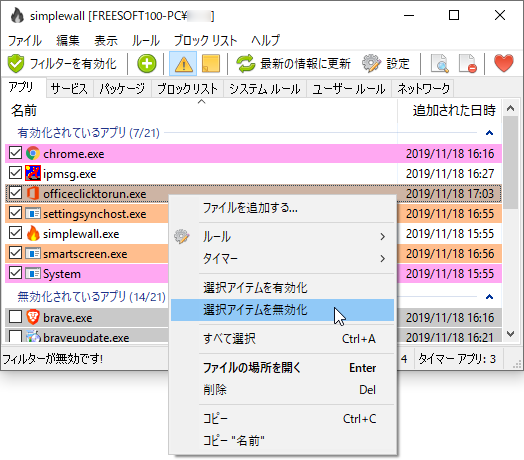Choose ファイルを追加する... from the context menu
The width and height of the screenshot is (524, 460).
coord(282,208)
